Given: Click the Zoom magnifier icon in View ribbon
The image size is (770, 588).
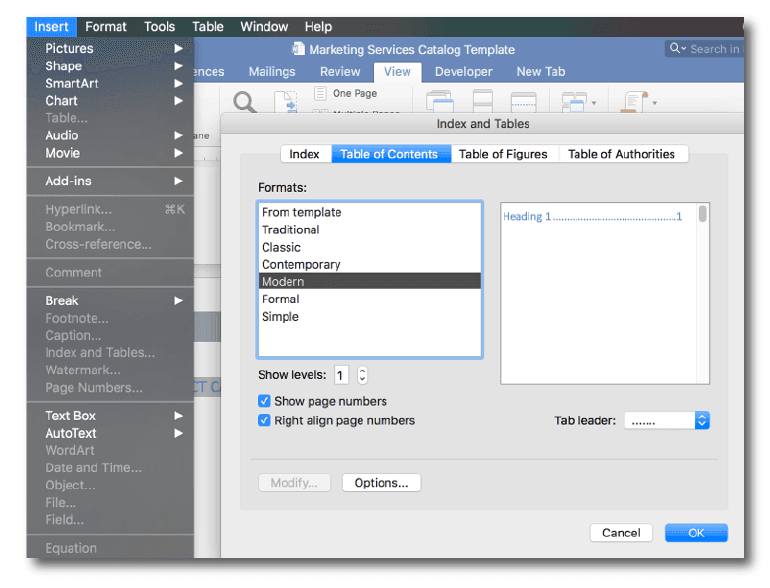Looking at the screenshot, I should (x=244, y=102).
